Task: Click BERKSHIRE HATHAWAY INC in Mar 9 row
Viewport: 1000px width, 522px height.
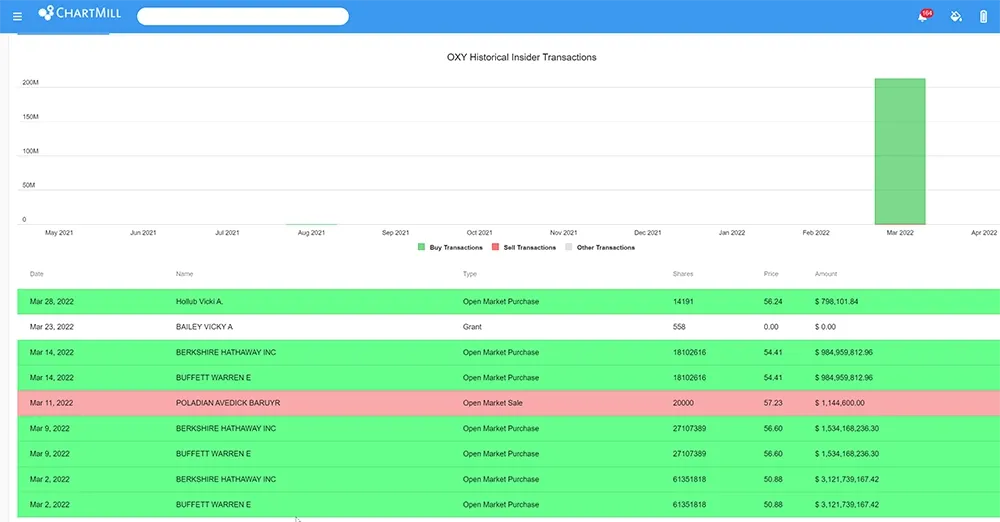Action: pyautogui.click(x=226, y=429)
